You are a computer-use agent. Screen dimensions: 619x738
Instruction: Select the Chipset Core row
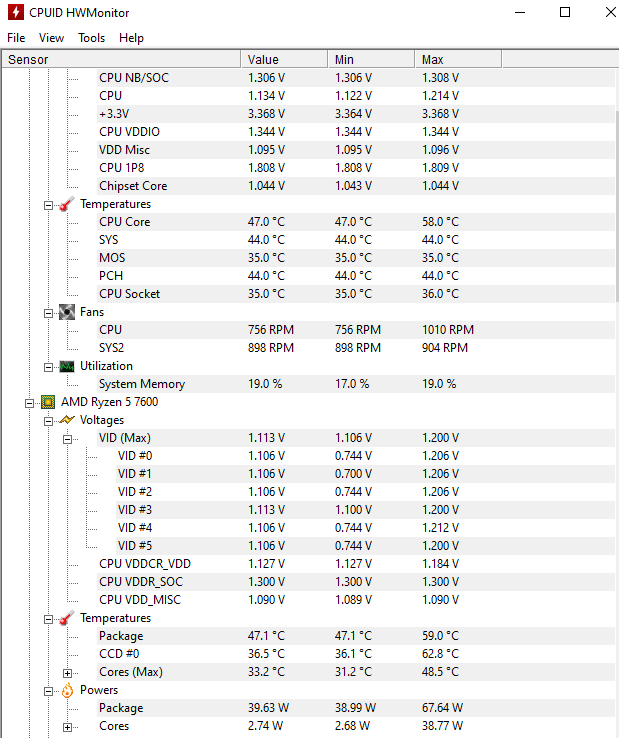tap(356, 186)
